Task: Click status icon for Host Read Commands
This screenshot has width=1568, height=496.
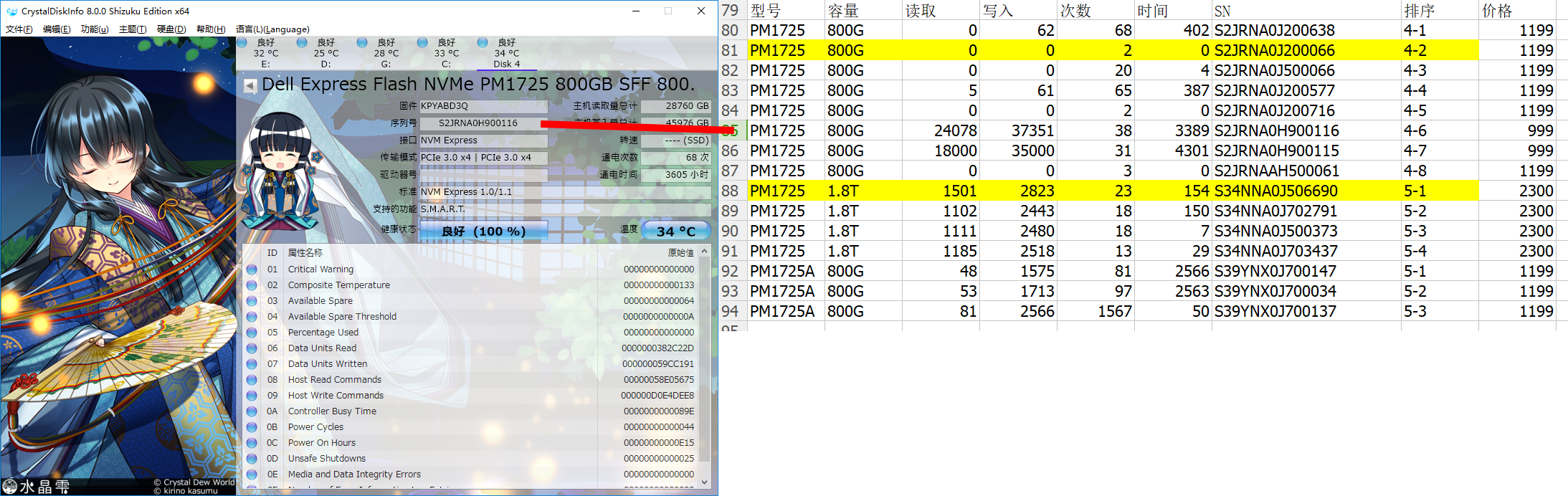Action: point(252,380)
